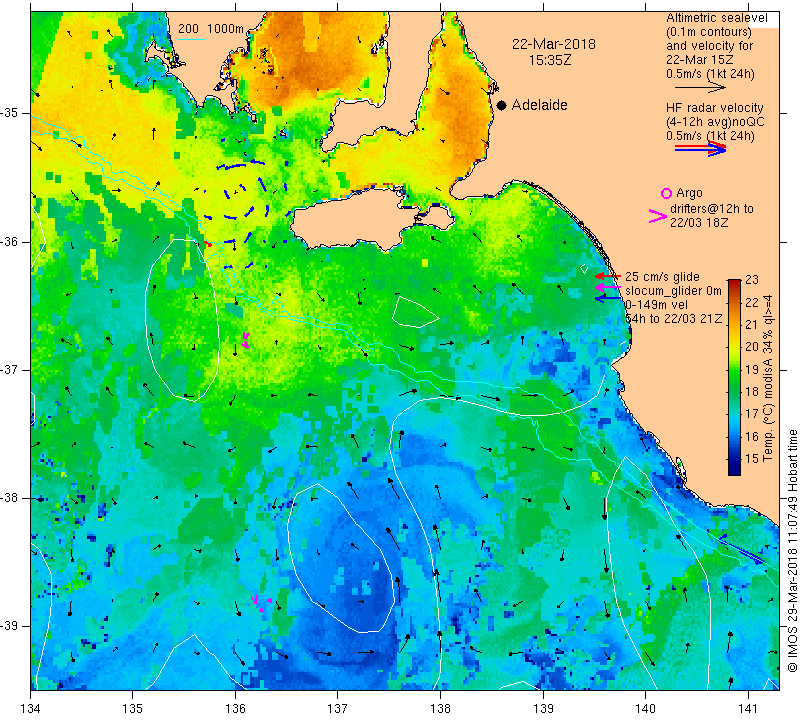Click the dark blue bottom of color bar
800x720 pixels.
pyautogui.click(x=734, y=470)
